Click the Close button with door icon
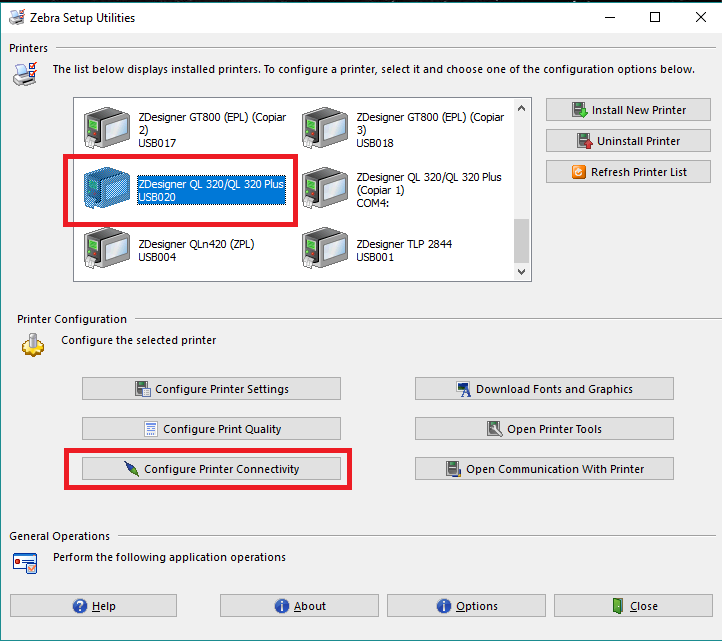The height and width of the screenshot is (641, 722). click(x=634, y=606)
